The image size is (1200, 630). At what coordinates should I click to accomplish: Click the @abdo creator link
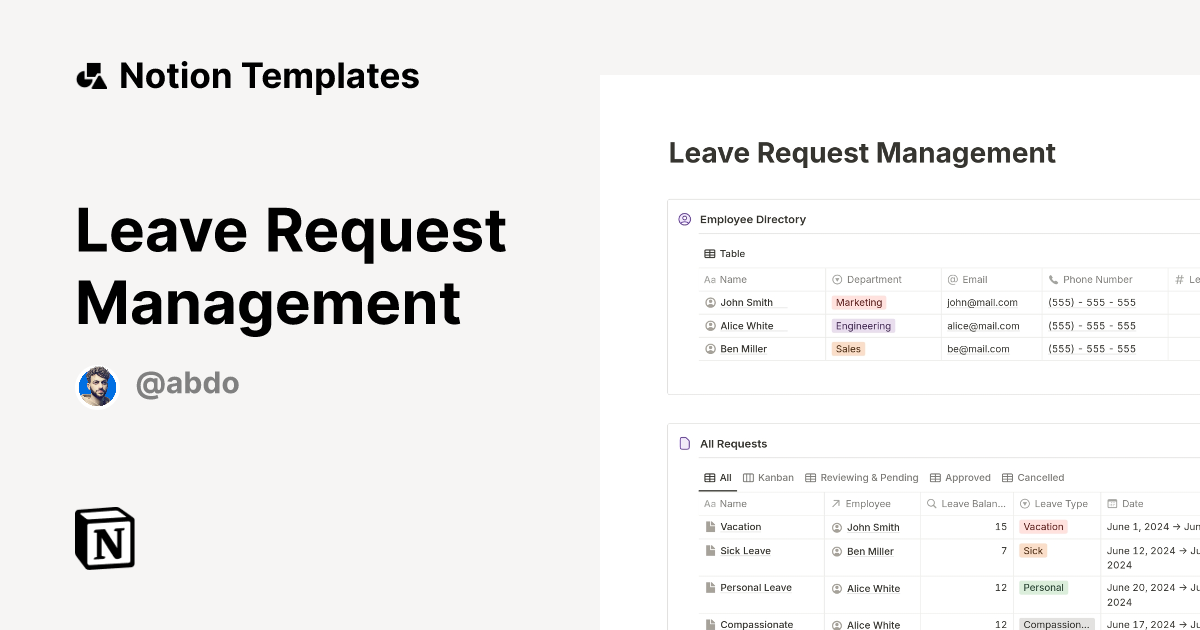point(187,383)
